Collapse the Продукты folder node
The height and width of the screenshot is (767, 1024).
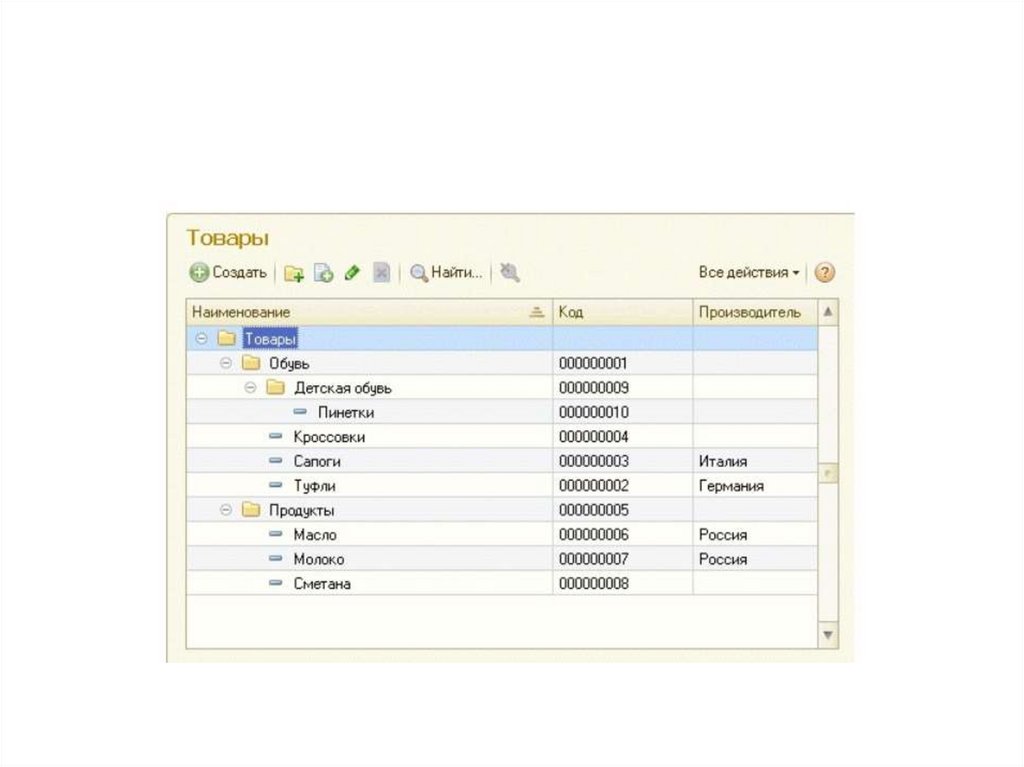226,511
